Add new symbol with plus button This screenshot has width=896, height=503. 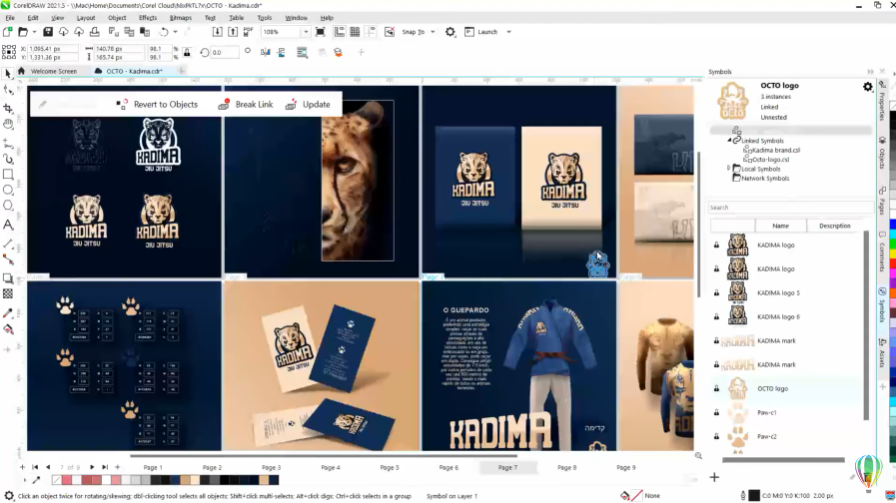[x=714, y=477]
